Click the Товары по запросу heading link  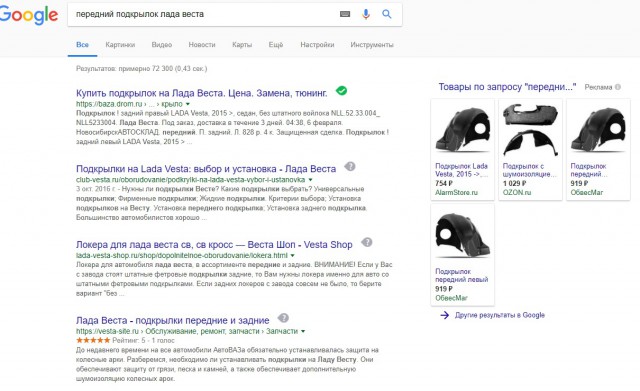507,87
